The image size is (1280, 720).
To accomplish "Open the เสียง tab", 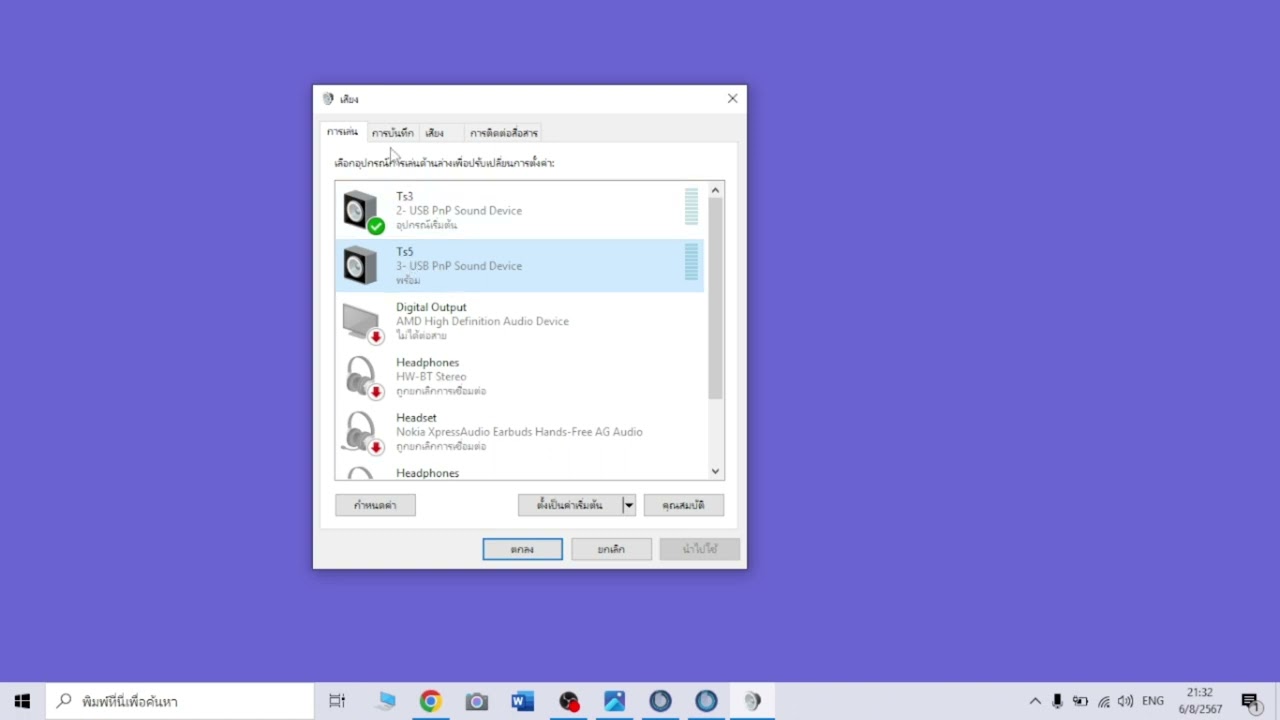I will tap(434, 133).
